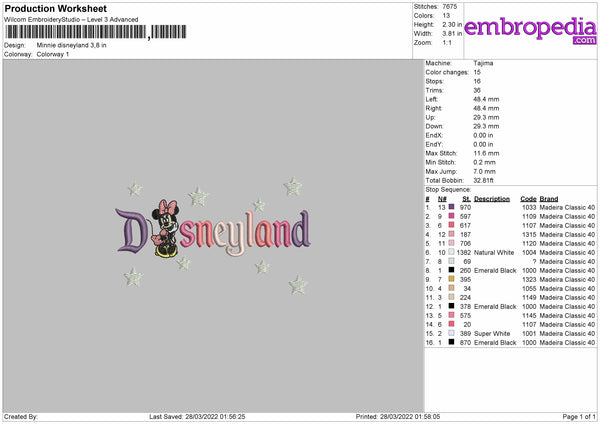600x424 pixels.
Task: Click the code '1323' in row 9
Action: (x=529, y=279)
